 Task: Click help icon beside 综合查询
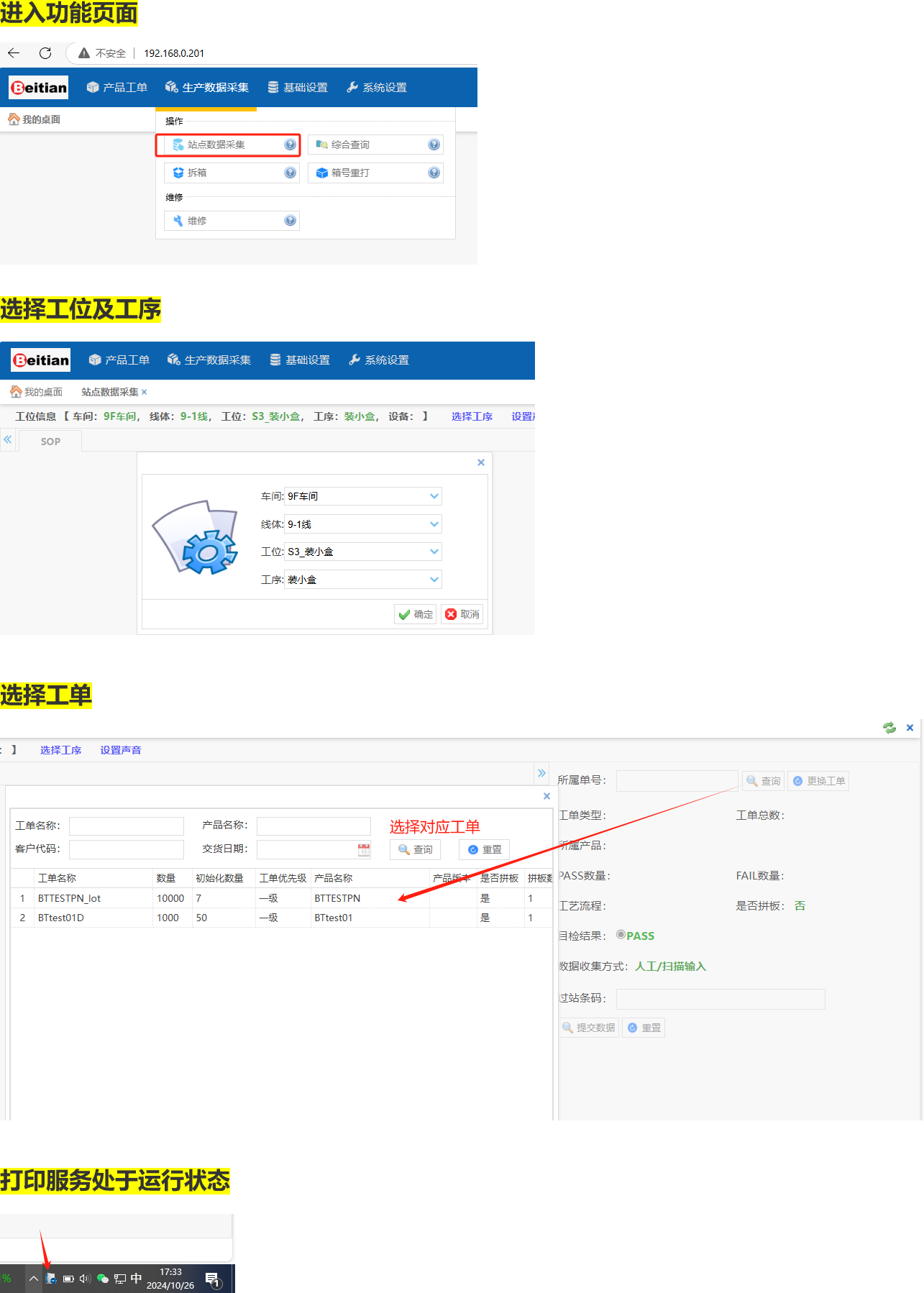click(x=434, y=145)
